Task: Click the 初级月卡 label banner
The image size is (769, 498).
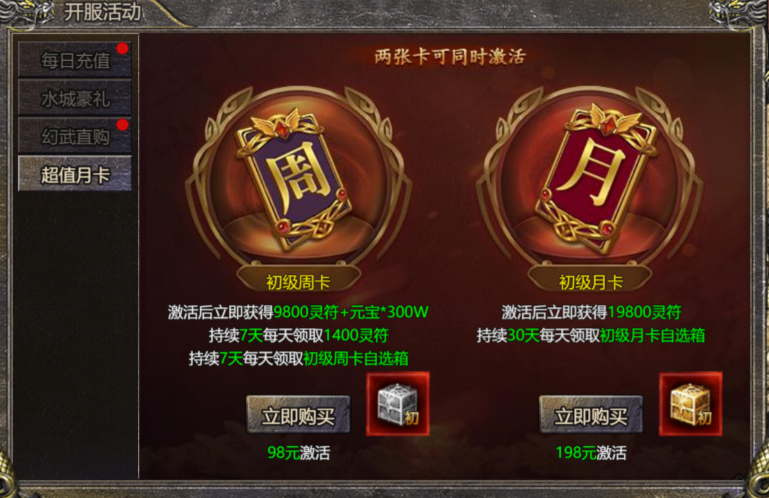Action: [590, 281]
